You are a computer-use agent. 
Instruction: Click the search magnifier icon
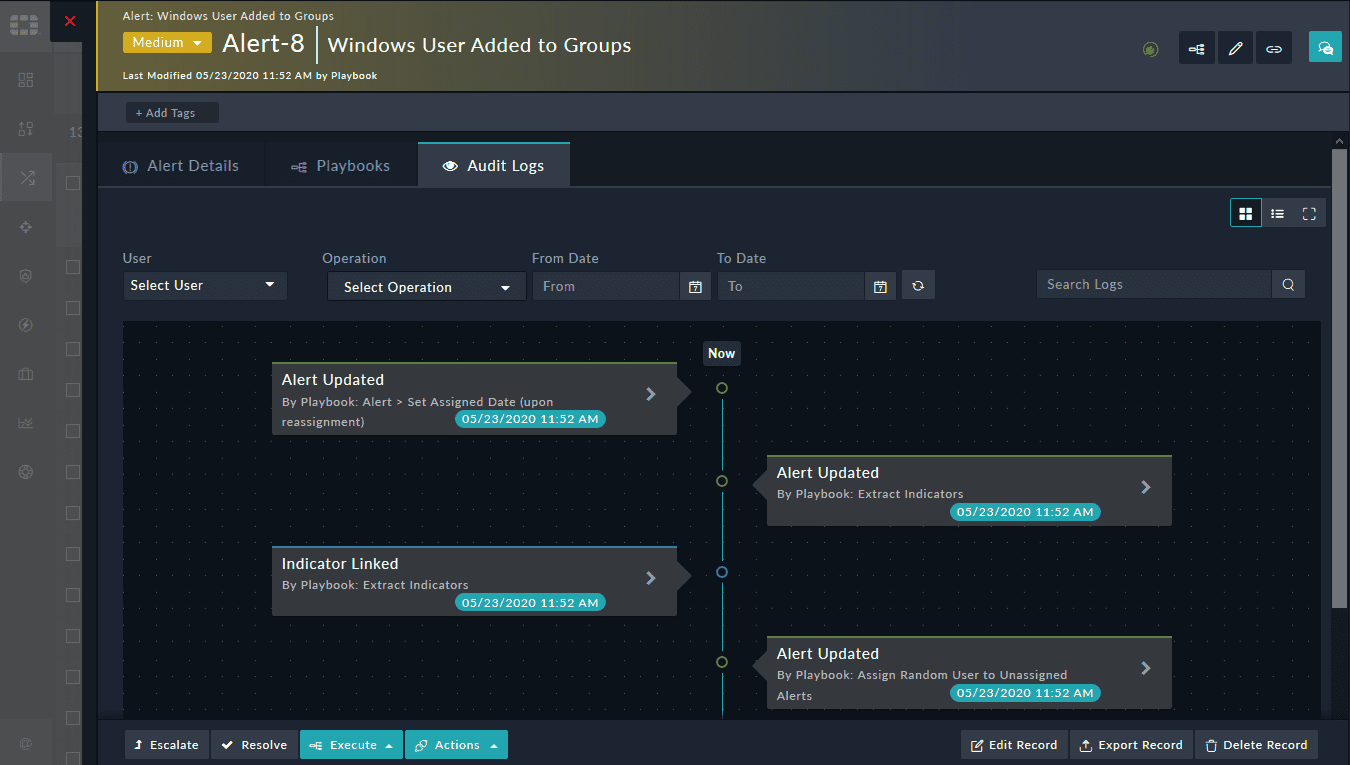[x=1288, y=285]
